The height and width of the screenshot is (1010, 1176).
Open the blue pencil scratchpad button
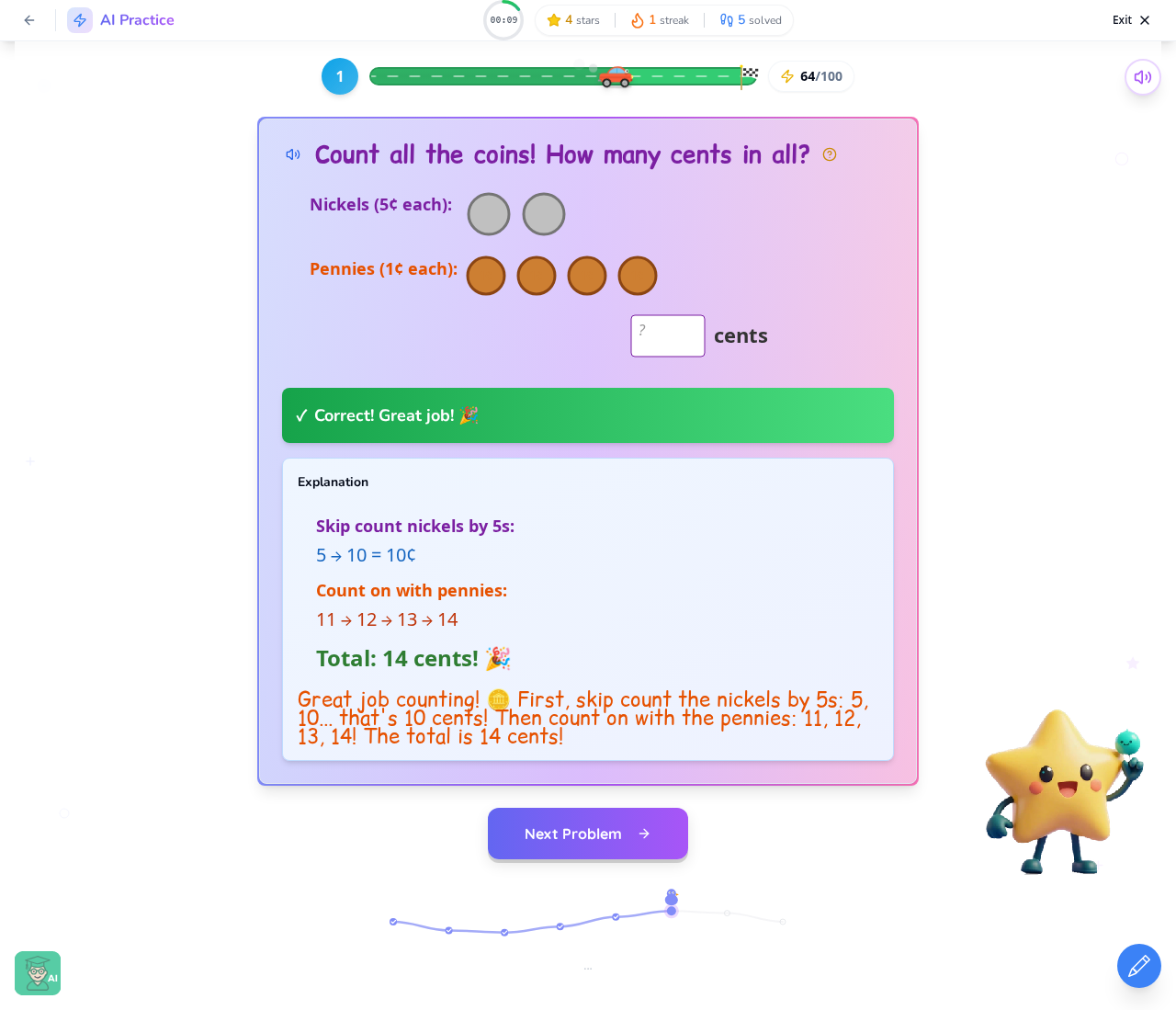[x=1139, y=966]
